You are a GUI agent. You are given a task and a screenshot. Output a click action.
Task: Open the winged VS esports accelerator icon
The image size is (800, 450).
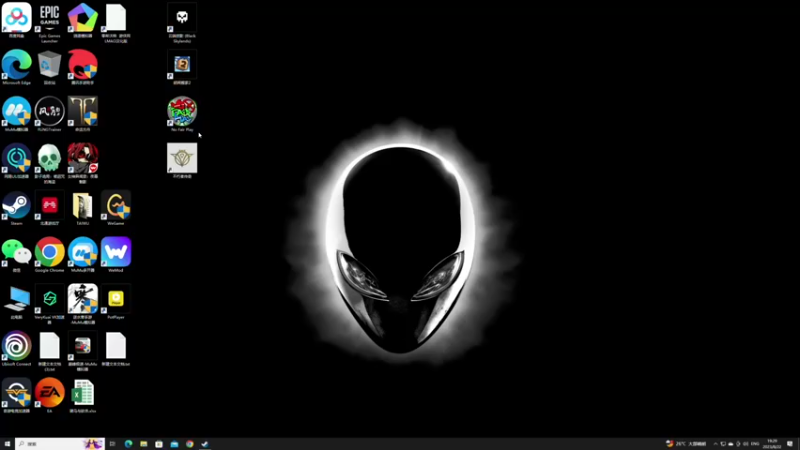tap(16, 393)
